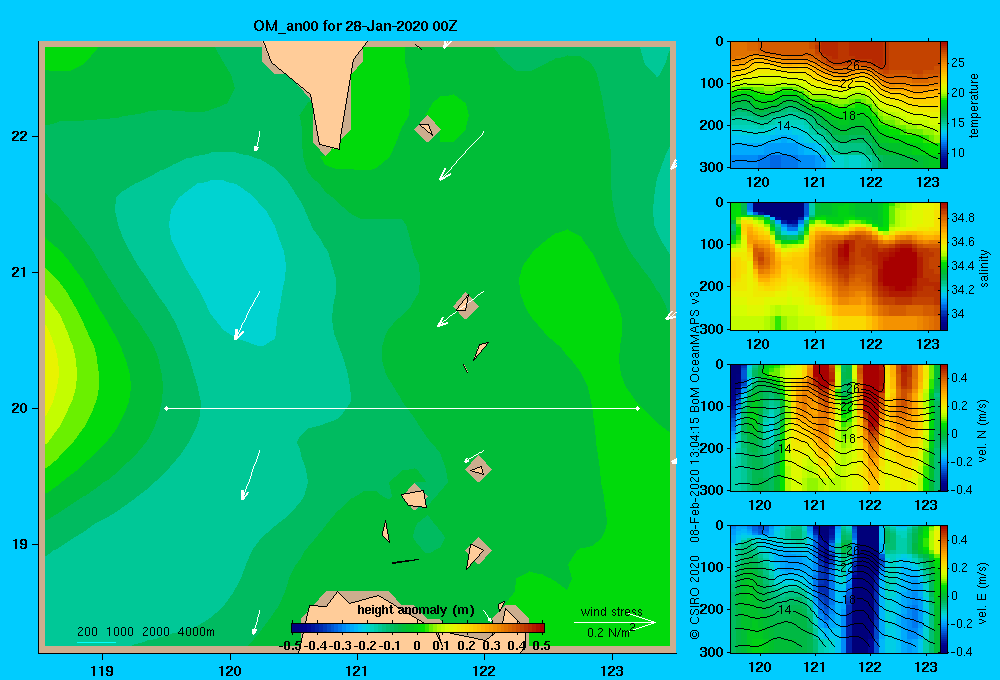Select the 'height anomaly (m)' label
The width and height of the screenshot is (1000, 680).
[x=416, y=610]
